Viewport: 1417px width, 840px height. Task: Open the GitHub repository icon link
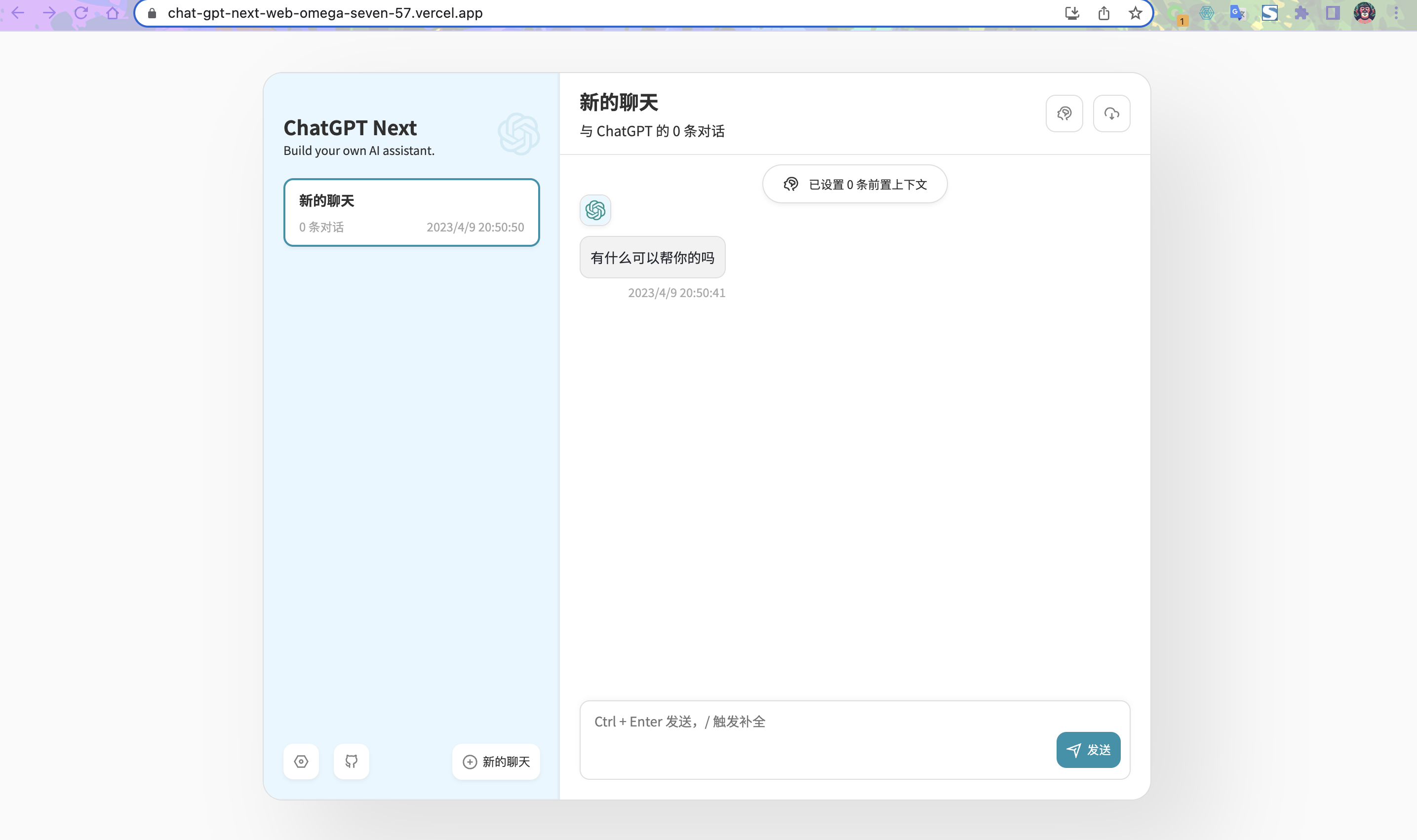[x=351, y=762]
